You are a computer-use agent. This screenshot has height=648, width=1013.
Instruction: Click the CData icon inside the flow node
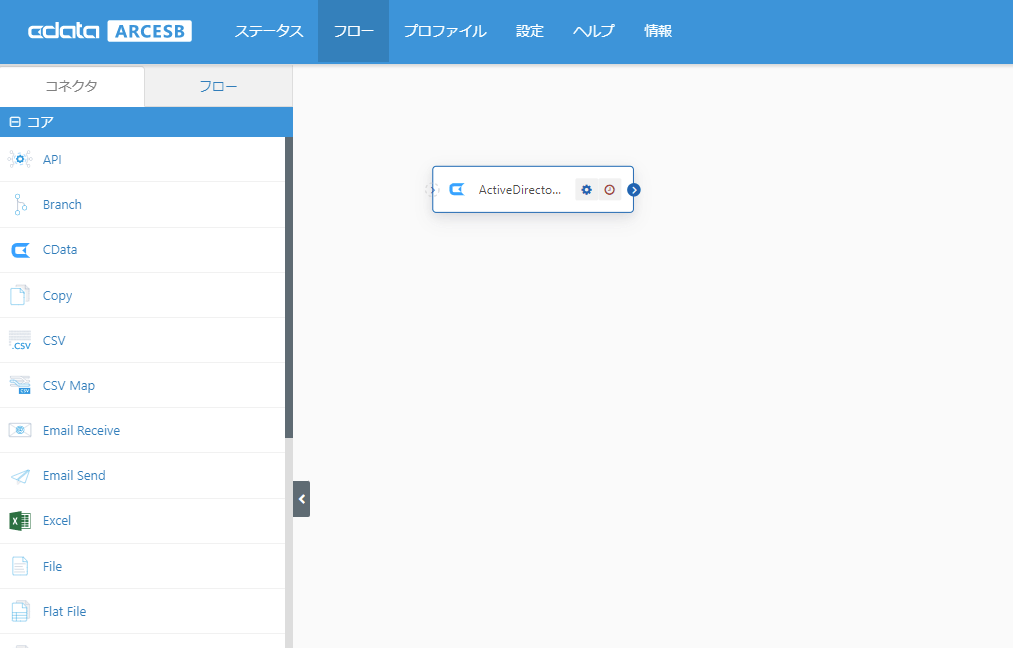coord(457,189)
